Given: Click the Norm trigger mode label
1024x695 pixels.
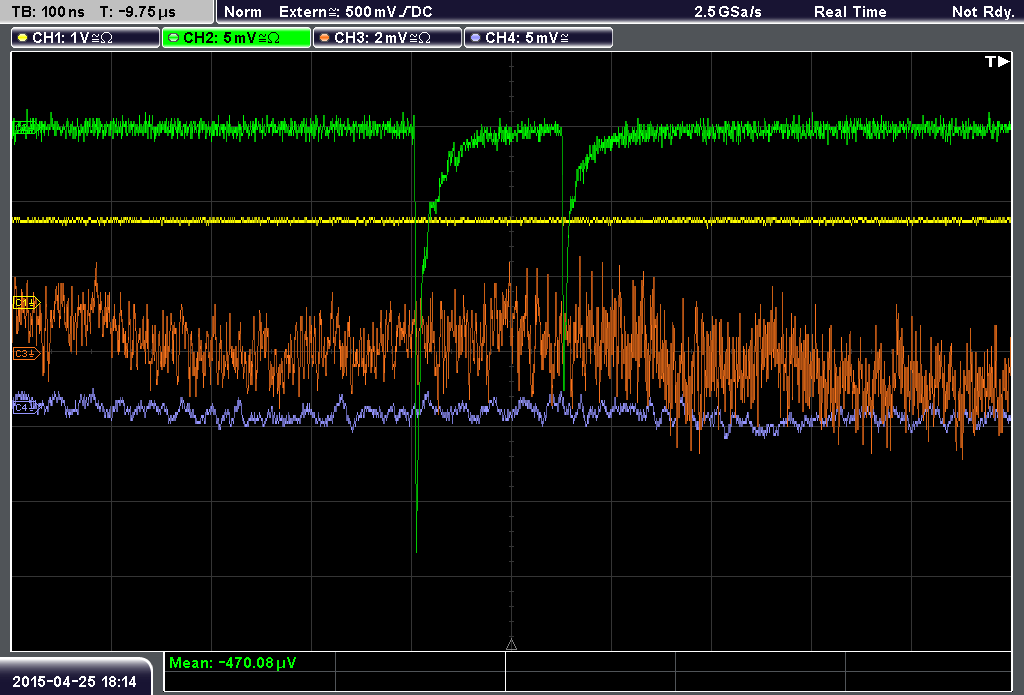Looking at the screenshot, I should [243, 12].
